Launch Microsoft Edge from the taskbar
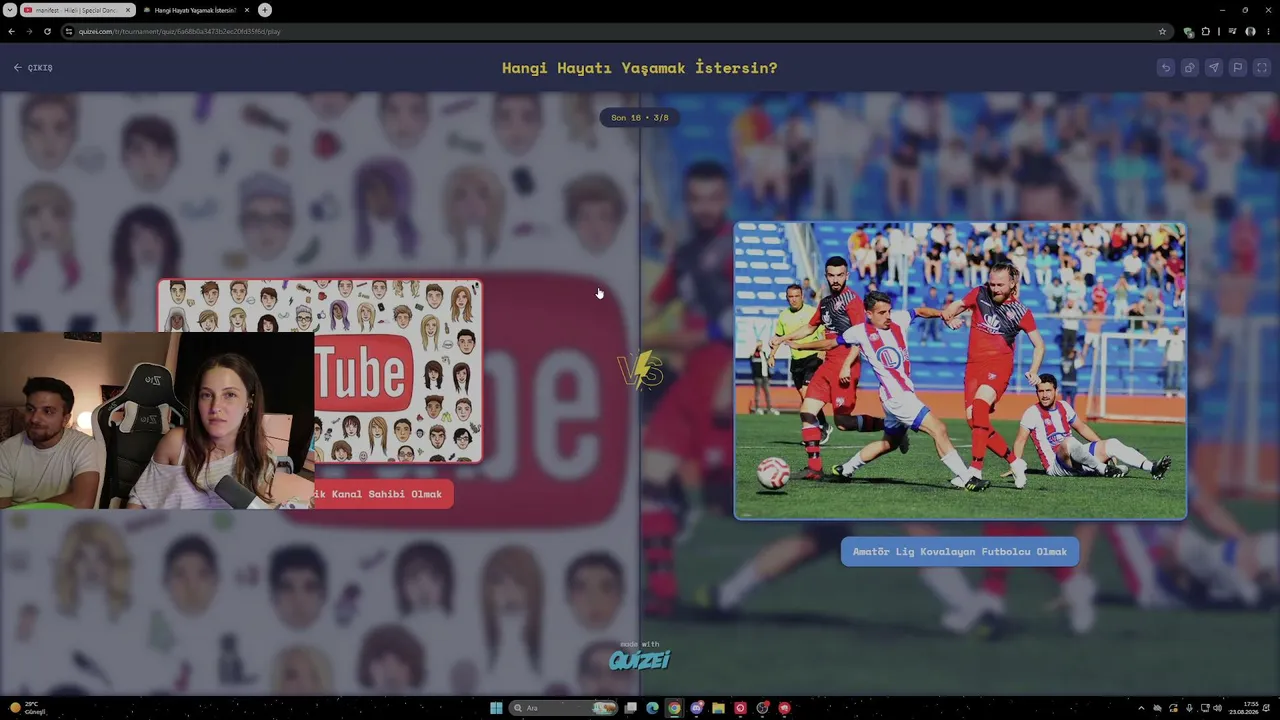 (653, 708)
